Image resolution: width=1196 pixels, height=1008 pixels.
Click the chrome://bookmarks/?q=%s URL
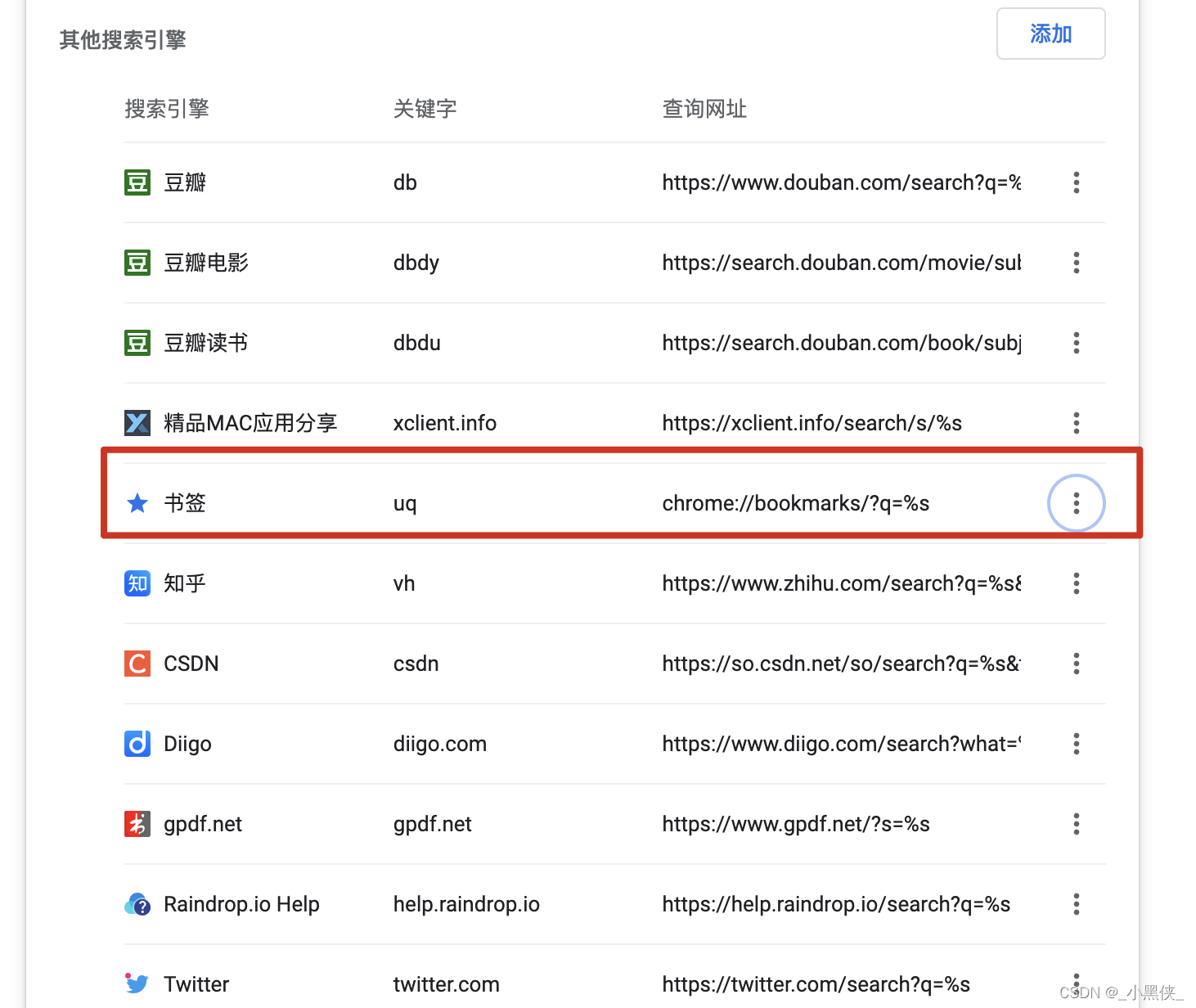pos(796,503)
